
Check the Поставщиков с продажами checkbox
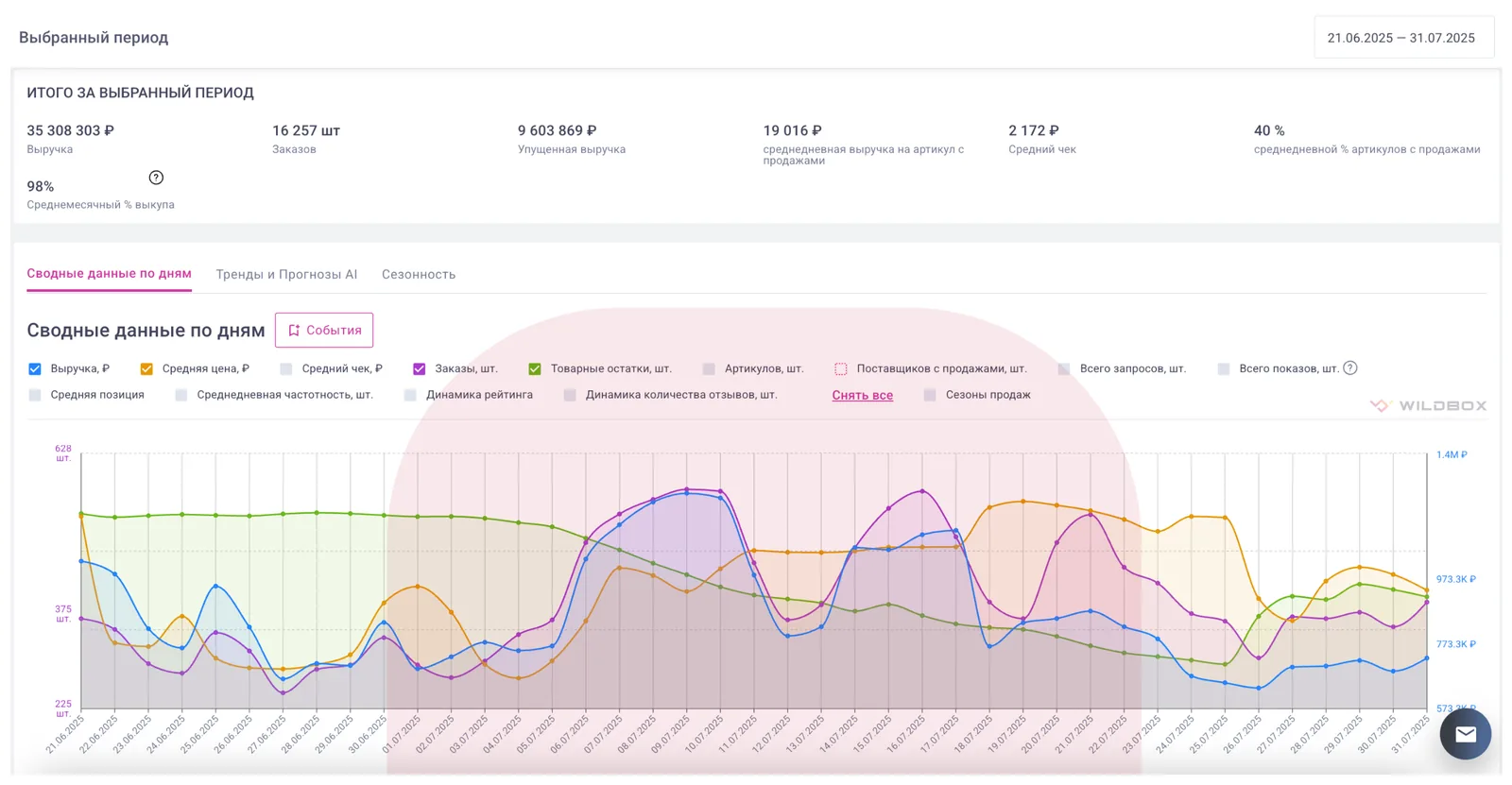pyautogui.click(x=841, y=368)
